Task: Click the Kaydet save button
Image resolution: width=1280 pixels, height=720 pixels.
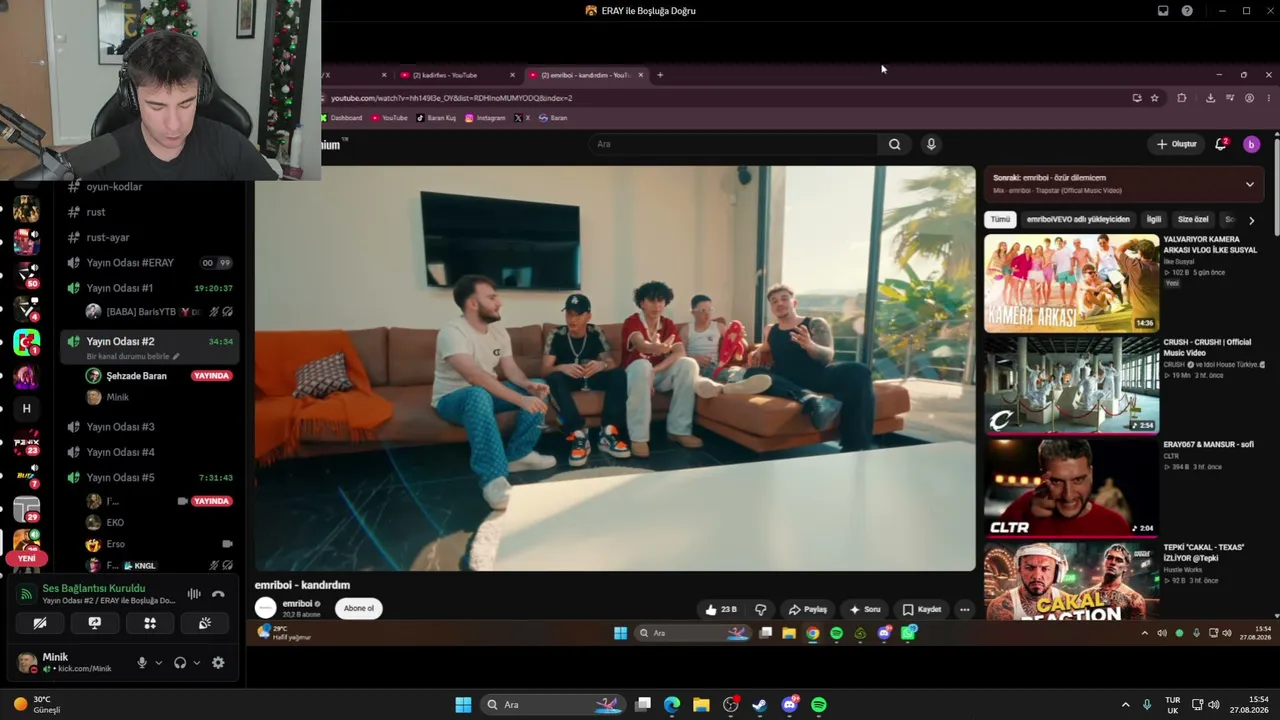Action: [922, 609]
